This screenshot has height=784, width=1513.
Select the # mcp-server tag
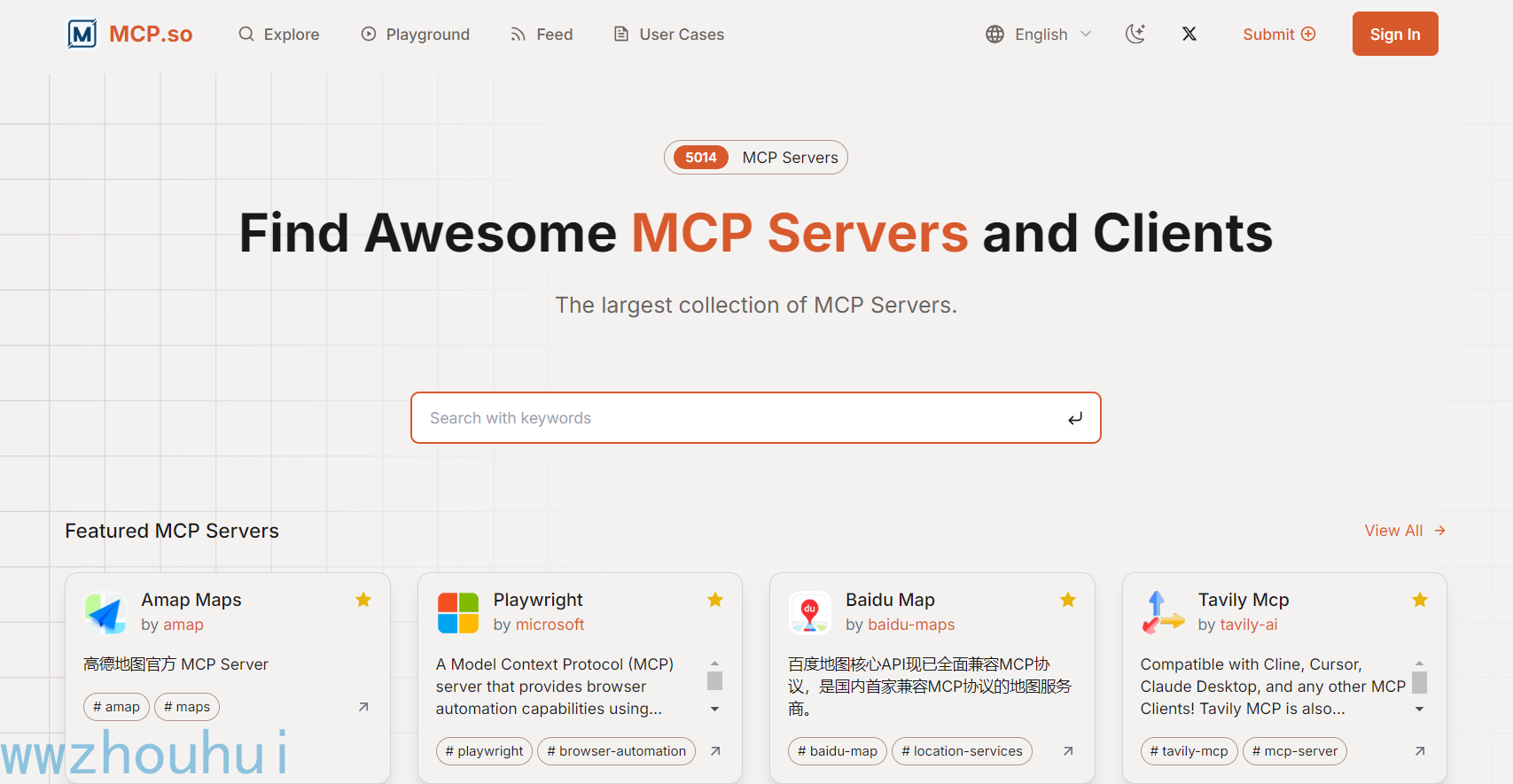(x=1295, y=751)
